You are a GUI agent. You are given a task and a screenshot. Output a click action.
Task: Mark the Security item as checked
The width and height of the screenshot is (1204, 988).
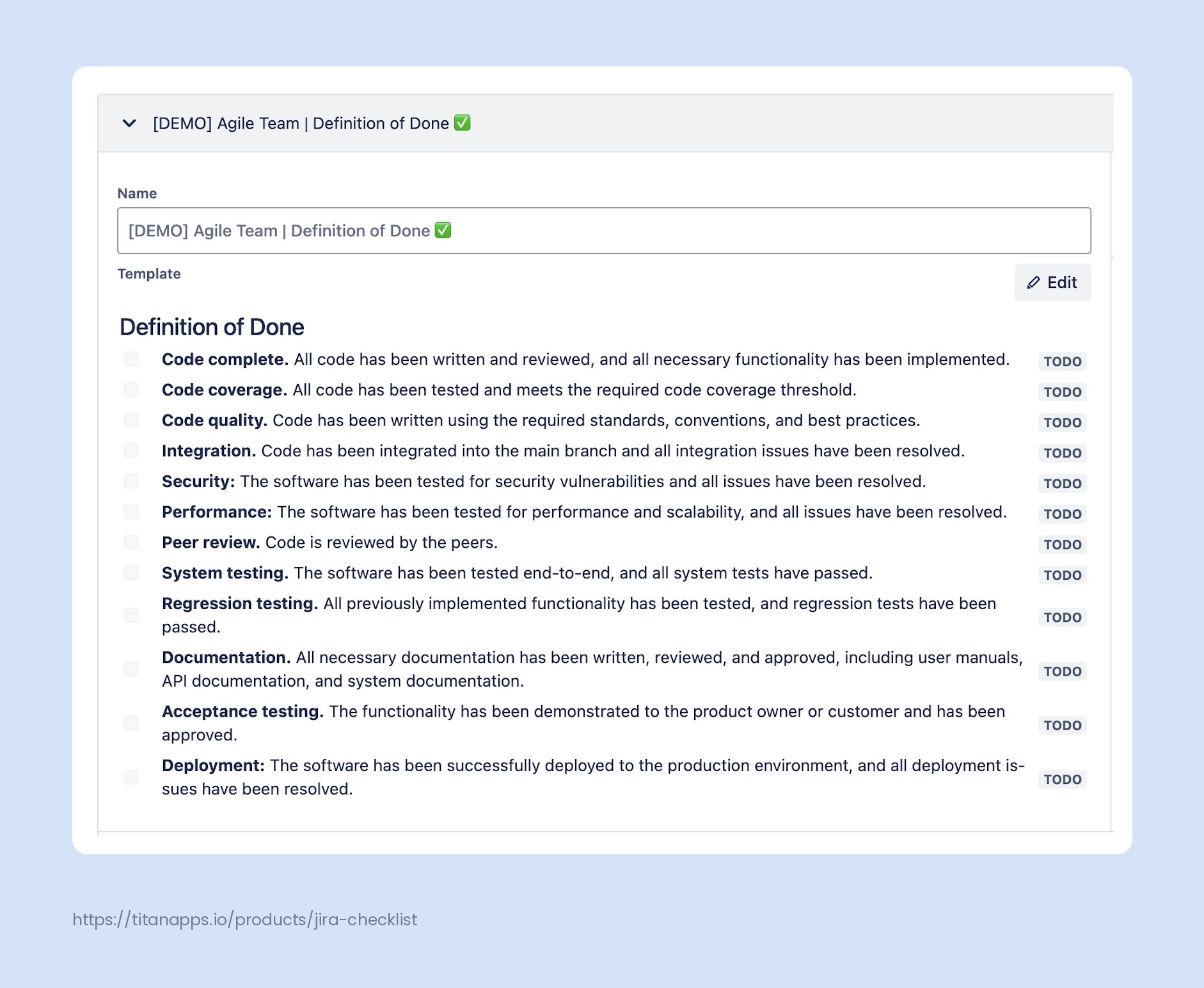(131, 481)
